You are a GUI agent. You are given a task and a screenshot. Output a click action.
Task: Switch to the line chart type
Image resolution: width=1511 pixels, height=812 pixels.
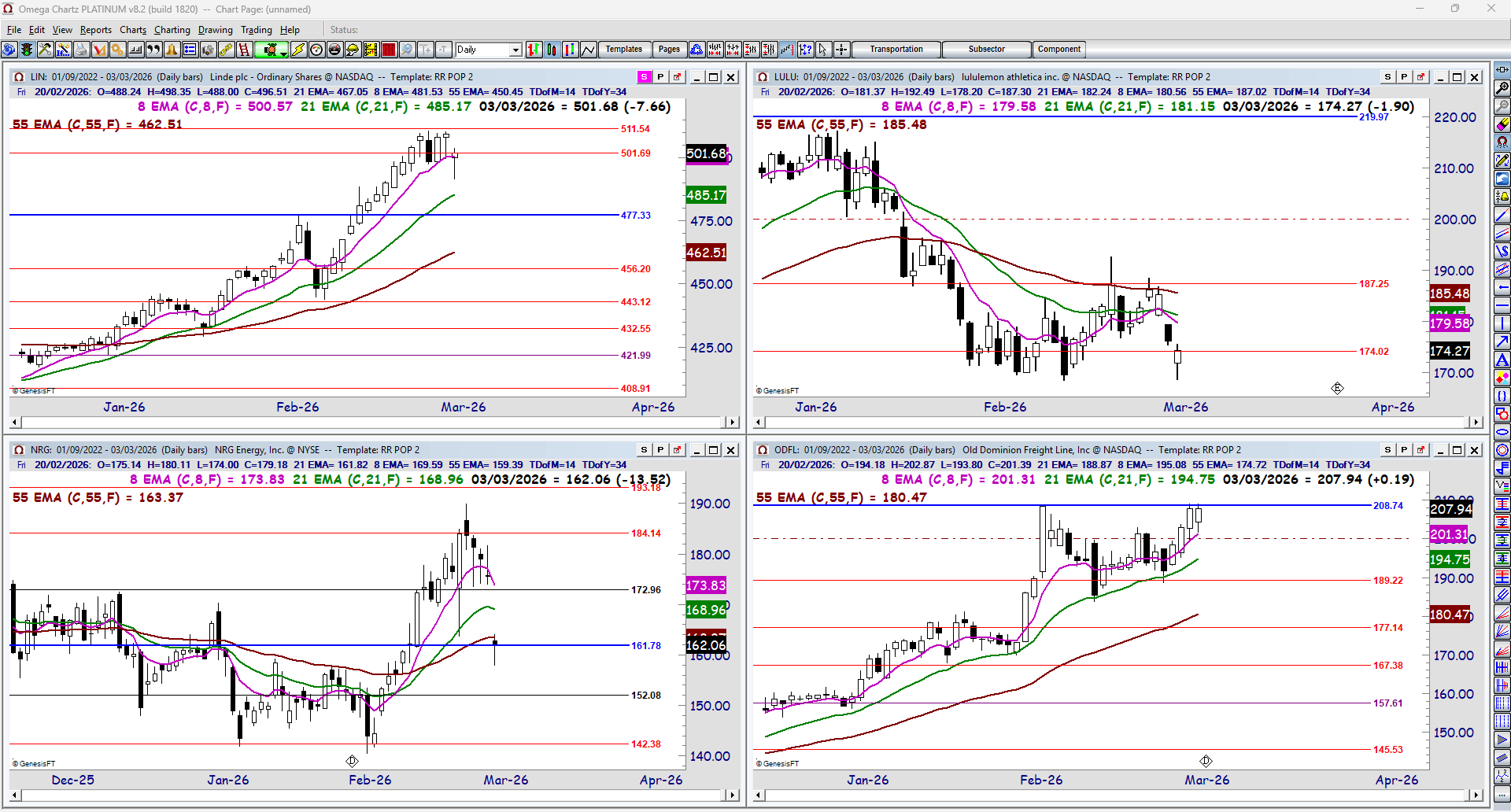[589, 50]
